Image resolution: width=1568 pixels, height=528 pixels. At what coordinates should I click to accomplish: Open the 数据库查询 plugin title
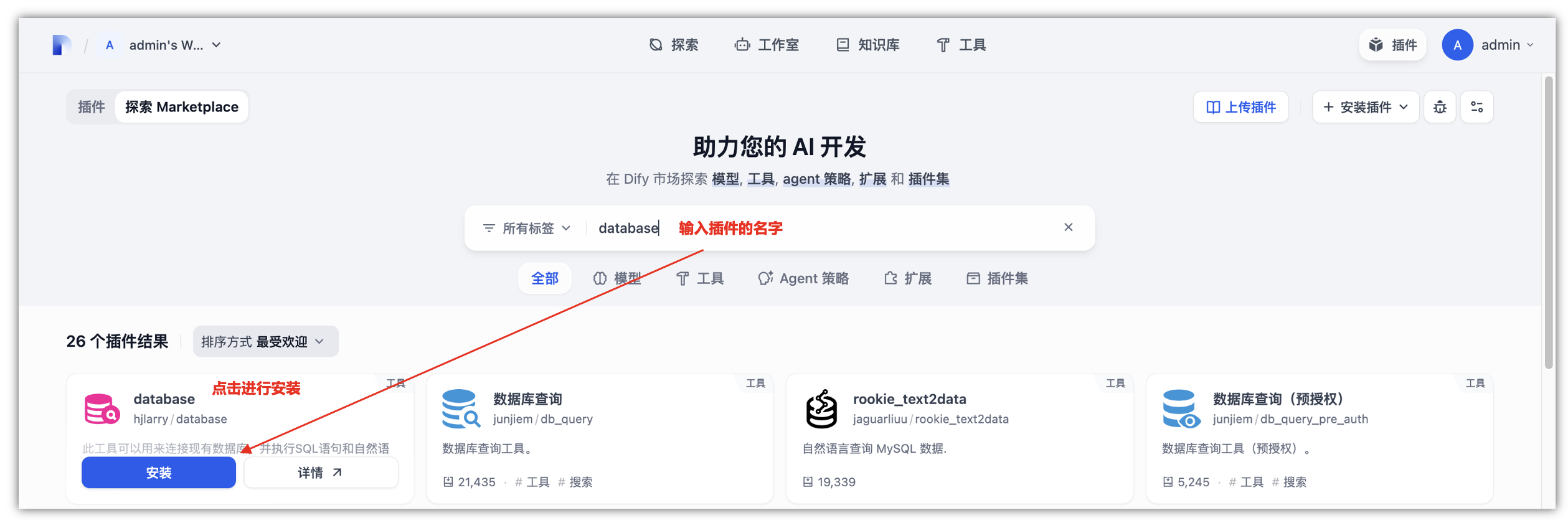point(527,399)
